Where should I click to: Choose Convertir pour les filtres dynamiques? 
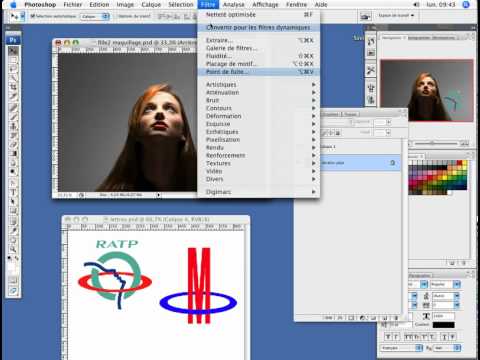point(259,28)
